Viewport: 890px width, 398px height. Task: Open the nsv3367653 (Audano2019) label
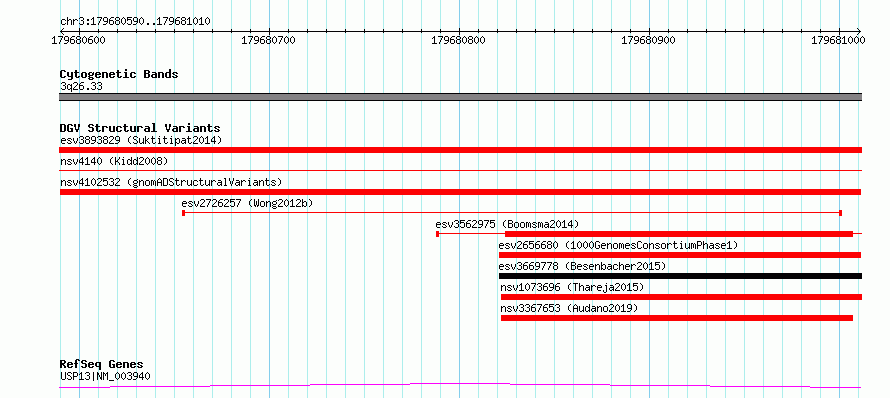pos(569,308)
